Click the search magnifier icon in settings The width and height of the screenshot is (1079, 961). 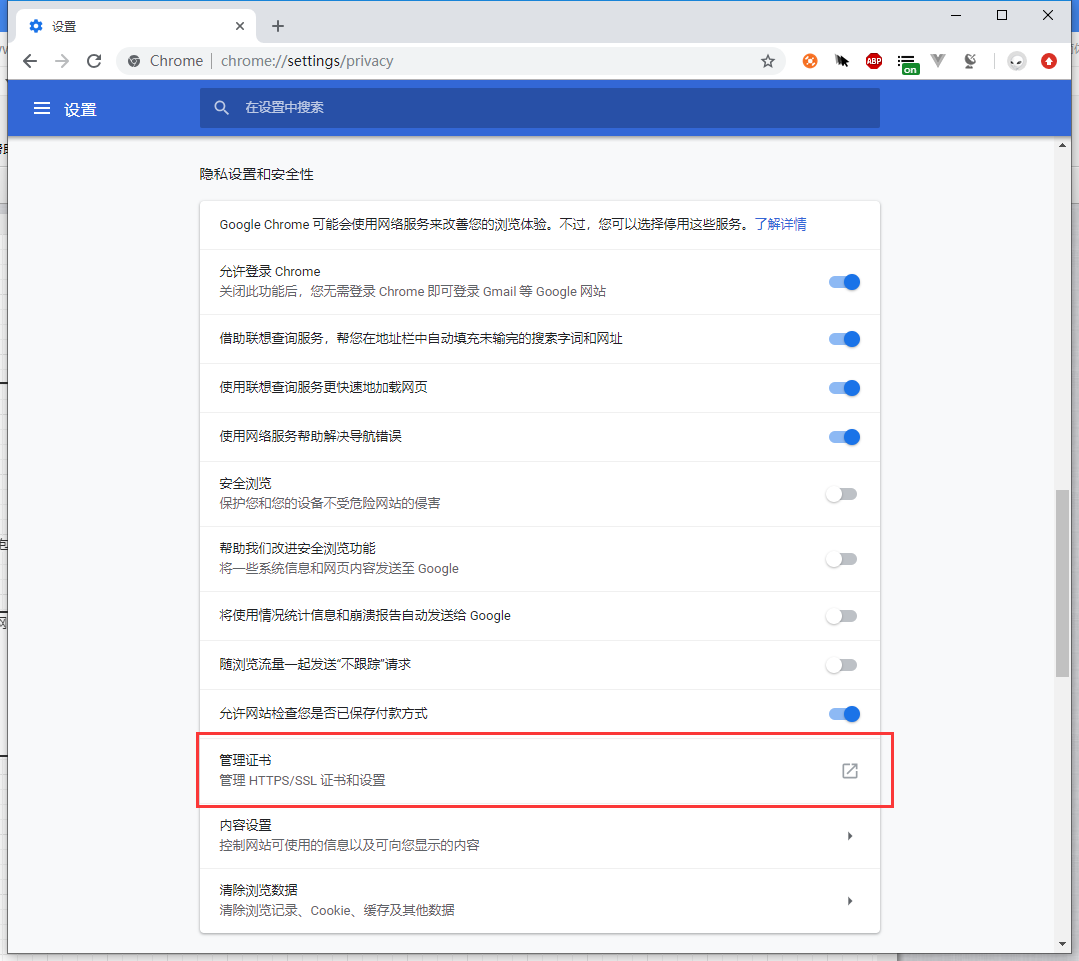click(221, 108)
